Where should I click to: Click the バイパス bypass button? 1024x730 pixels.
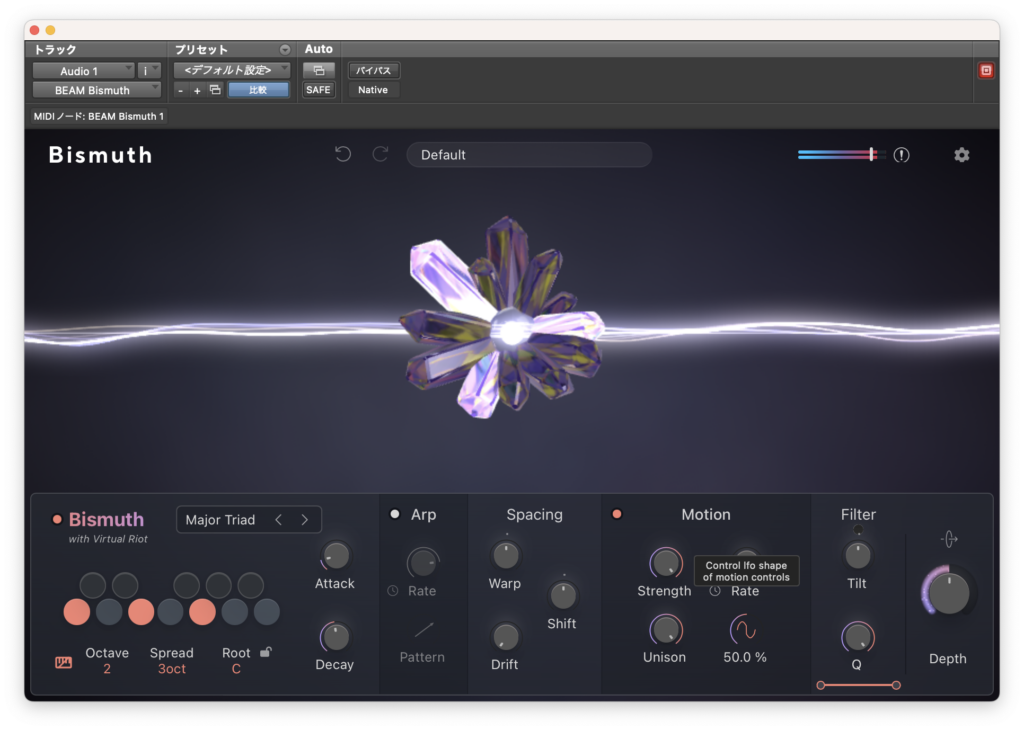pos(374,71)
